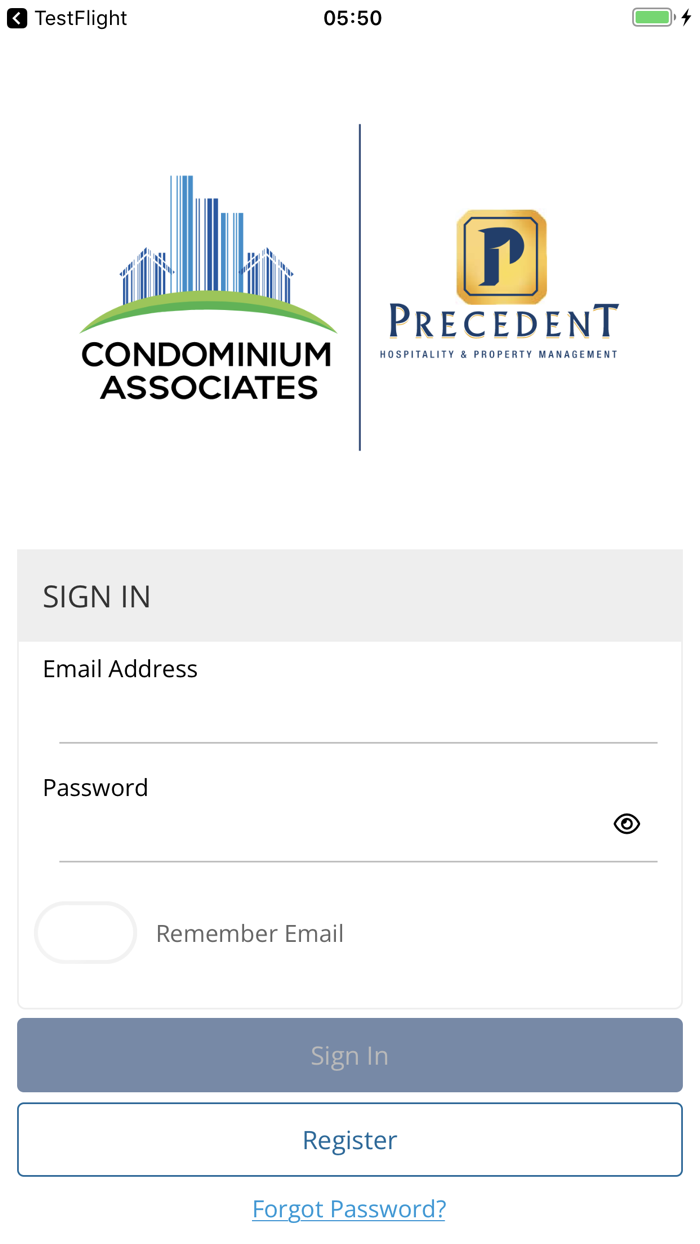The height and width of the screenshot is (1244, 700).
Task: Show the password with the eye toggle
Action: pyautogui.click(x=627, y=823)
